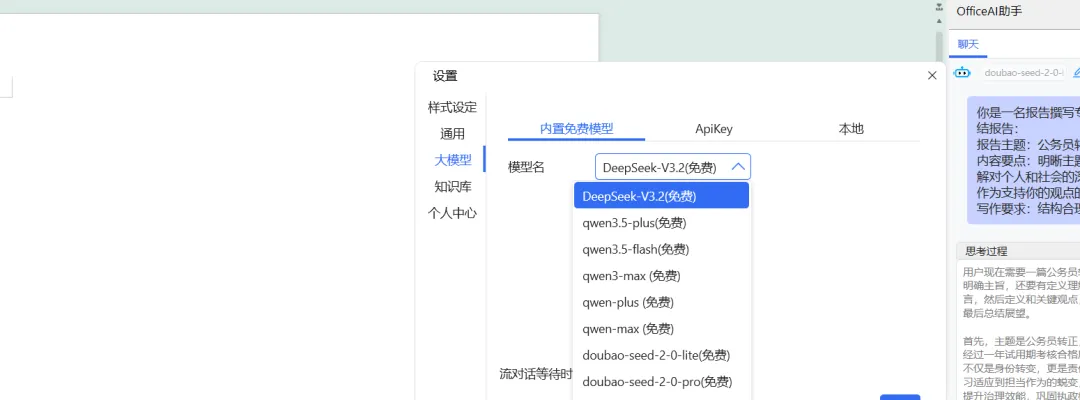Switch to 本地 tab
1080x400 pixels.
pyautogui.click(x=851, y=129)
